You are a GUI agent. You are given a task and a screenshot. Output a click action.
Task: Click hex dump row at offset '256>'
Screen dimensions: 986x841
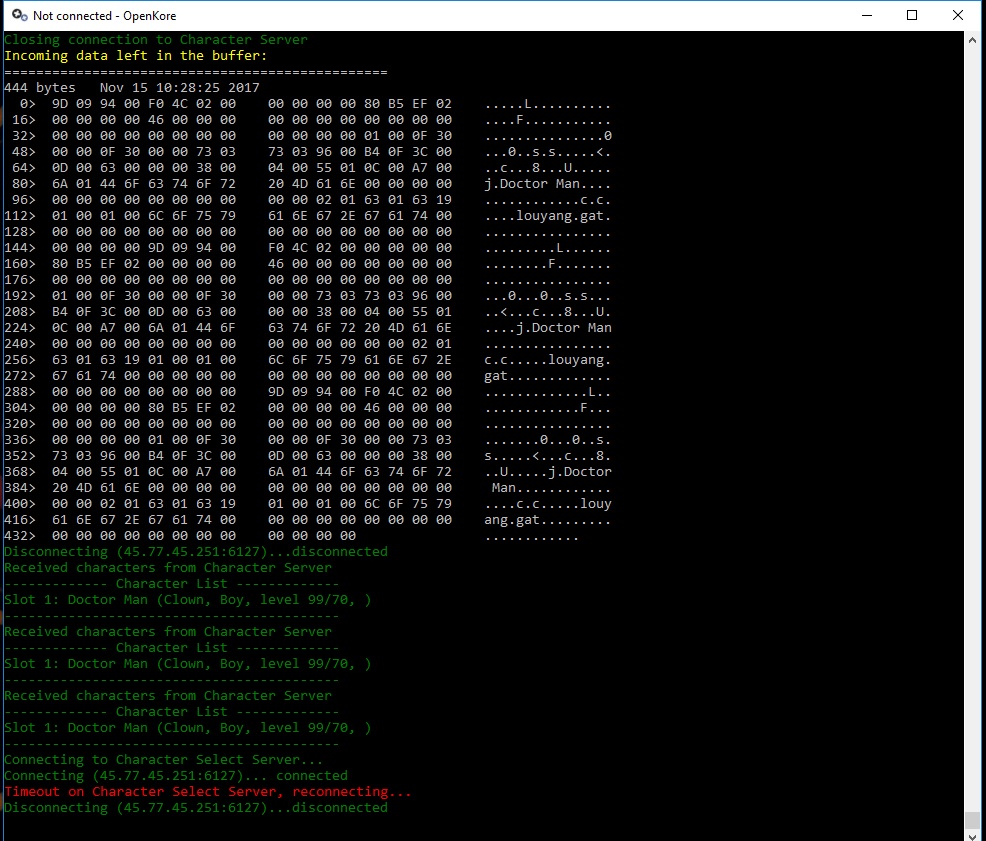[x=308, y=360]
